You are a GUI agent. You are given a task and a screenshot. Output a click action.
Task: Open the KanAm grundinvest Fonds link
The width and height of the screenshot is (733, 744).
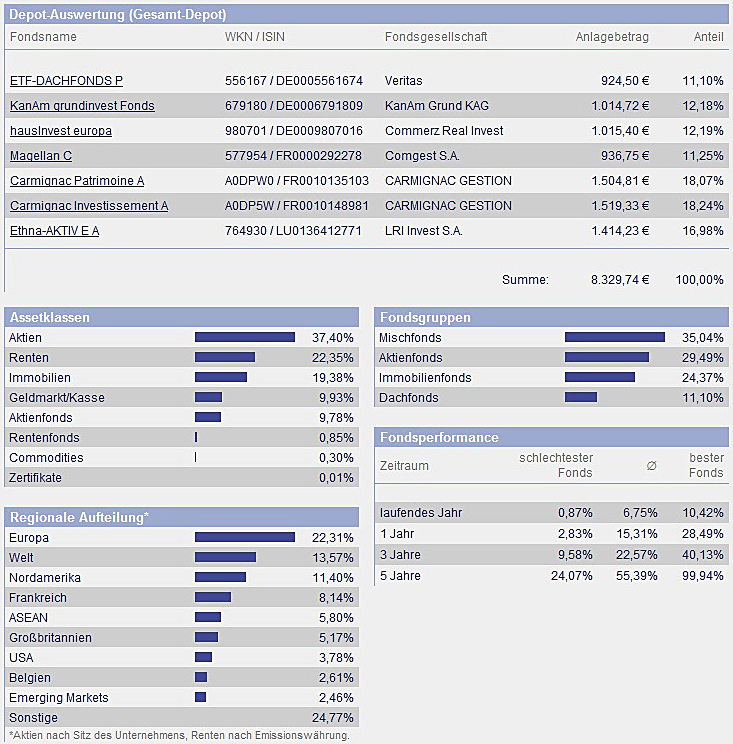[82, 105]
